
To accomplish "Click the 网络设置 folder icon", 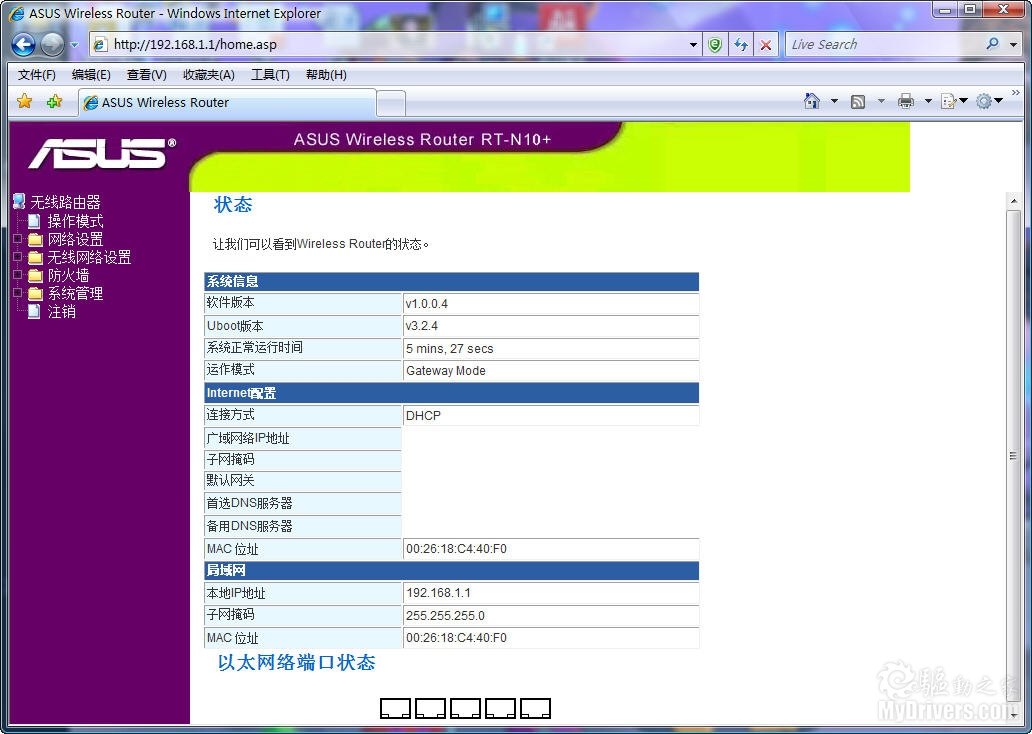I will pos(35,239).
